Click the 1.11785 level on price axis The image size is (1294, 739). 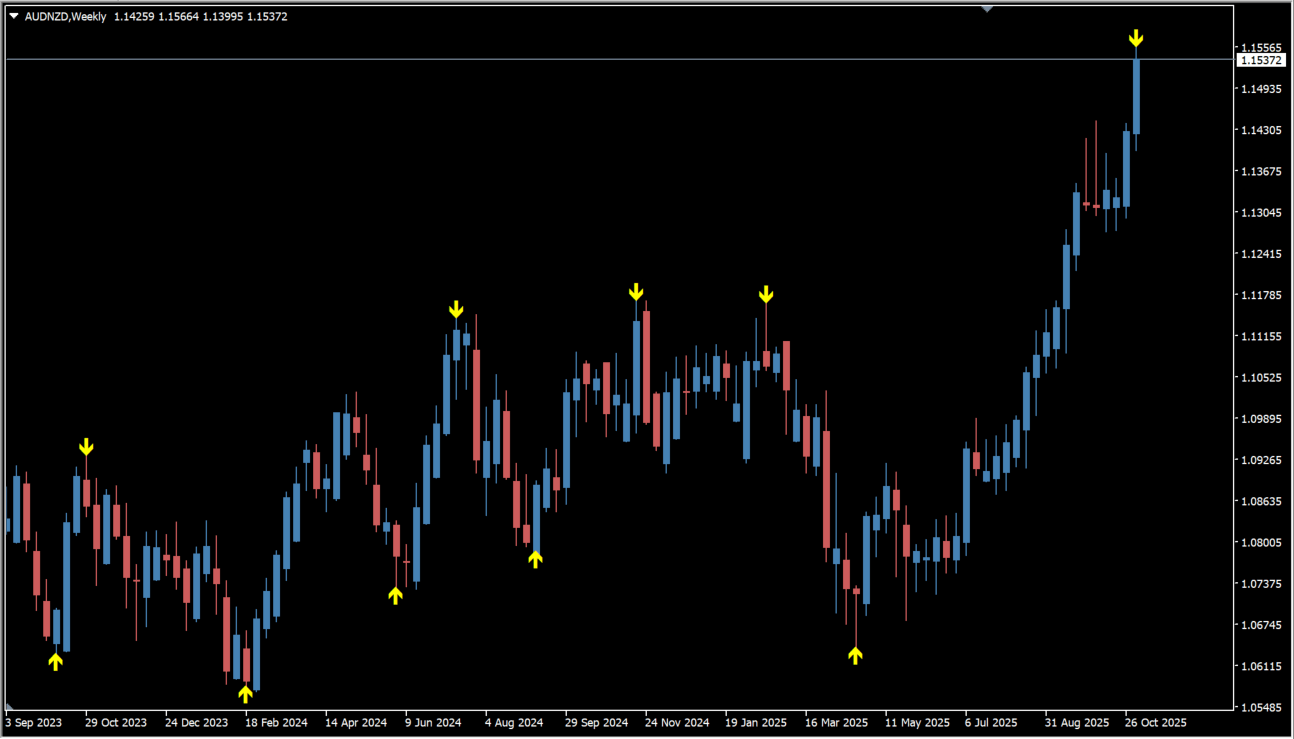tap(1259, 295)
